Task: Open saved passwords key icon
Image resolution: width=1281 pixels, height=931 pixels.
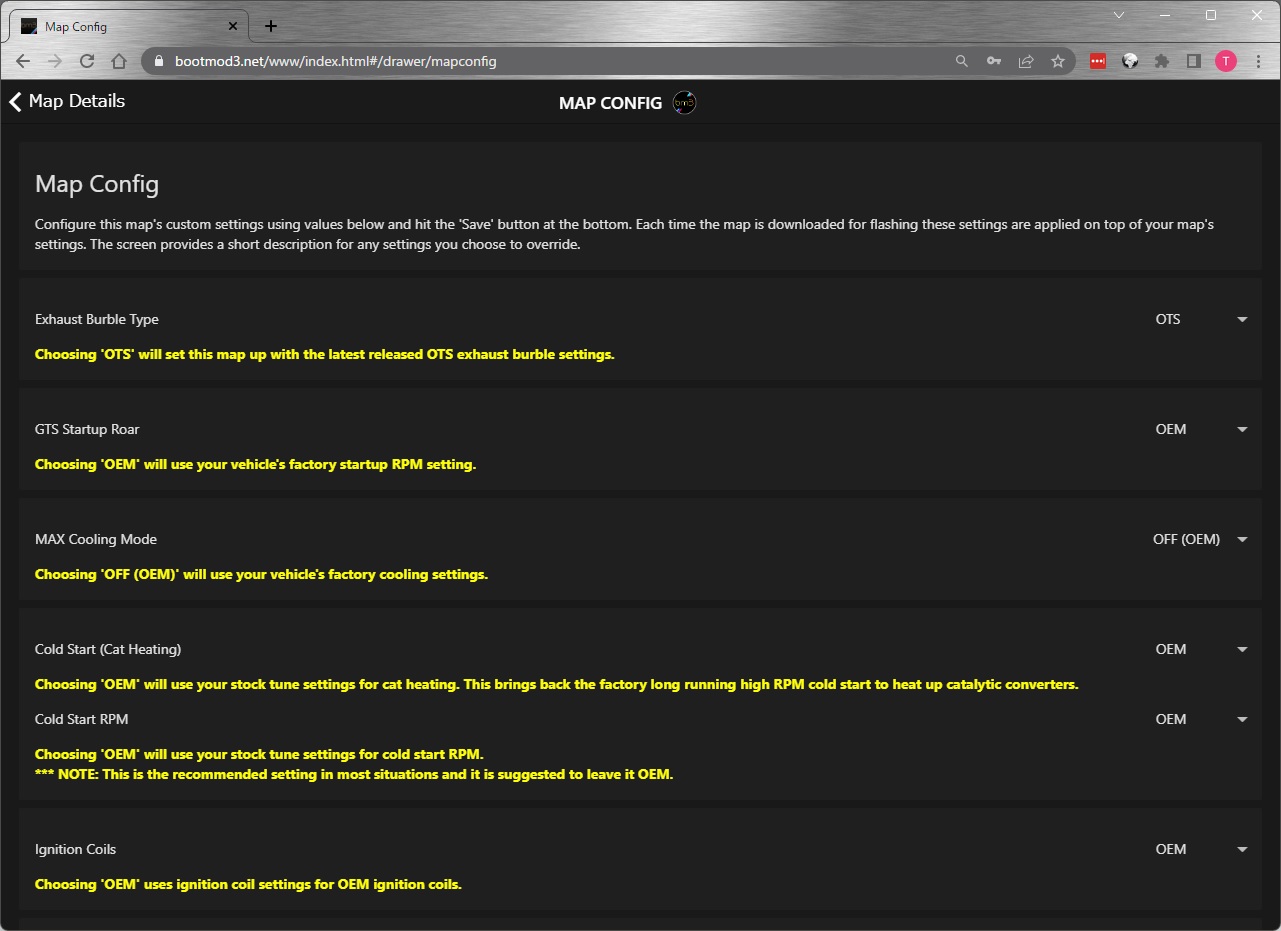Action: coord(994,61)
